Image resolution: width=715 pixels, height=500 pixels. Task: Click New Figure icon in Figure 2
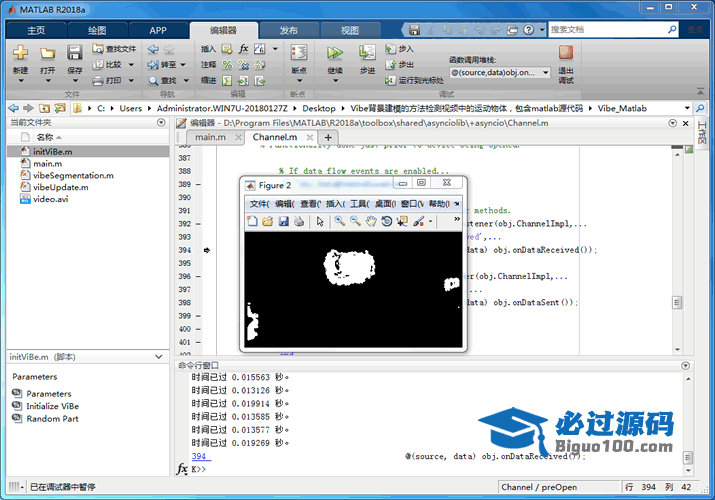pyautogui.click(x=252, y=222)
